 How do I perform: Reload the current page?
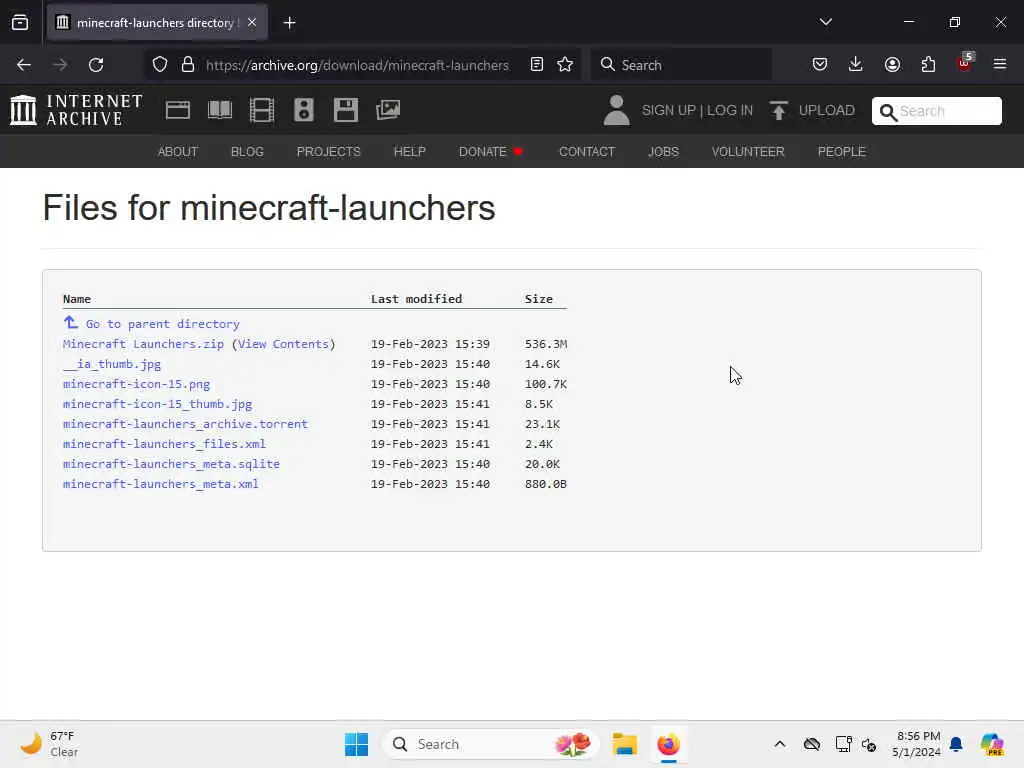coord(96,65)
